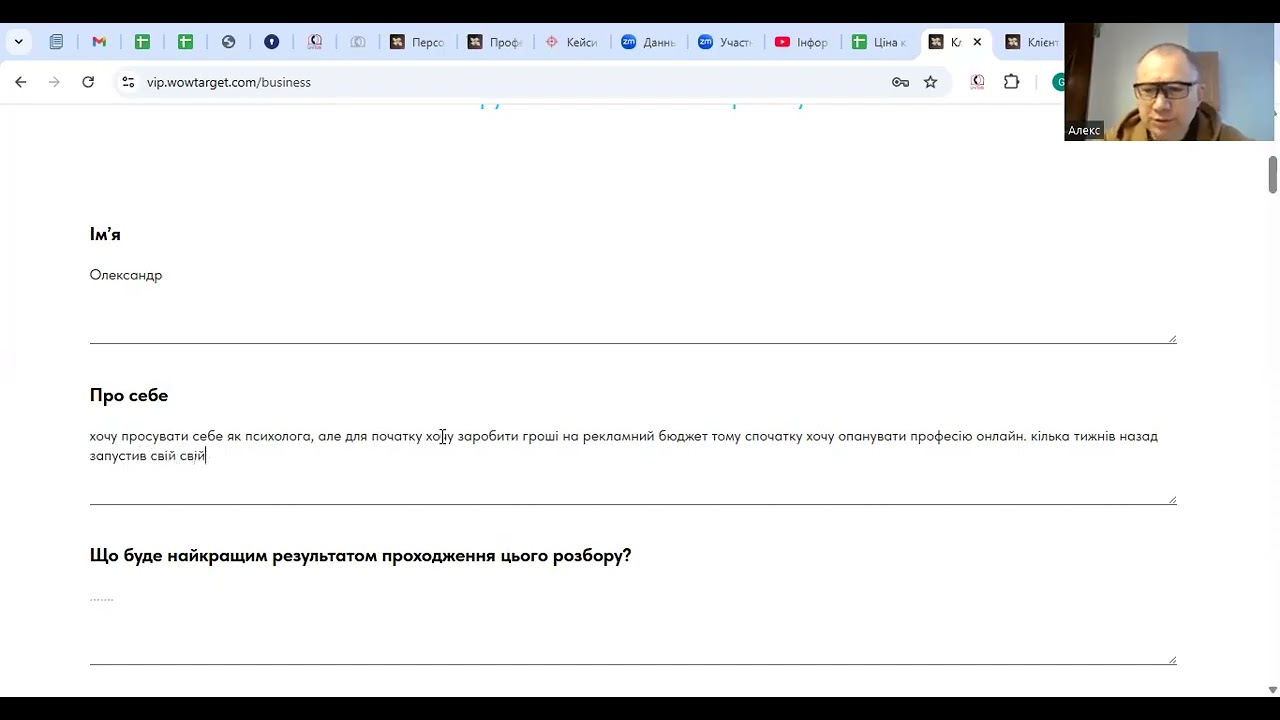The image size is (1280, 720).
Task: Open the tab search dropdown arrow
Action: click(18, 42)
